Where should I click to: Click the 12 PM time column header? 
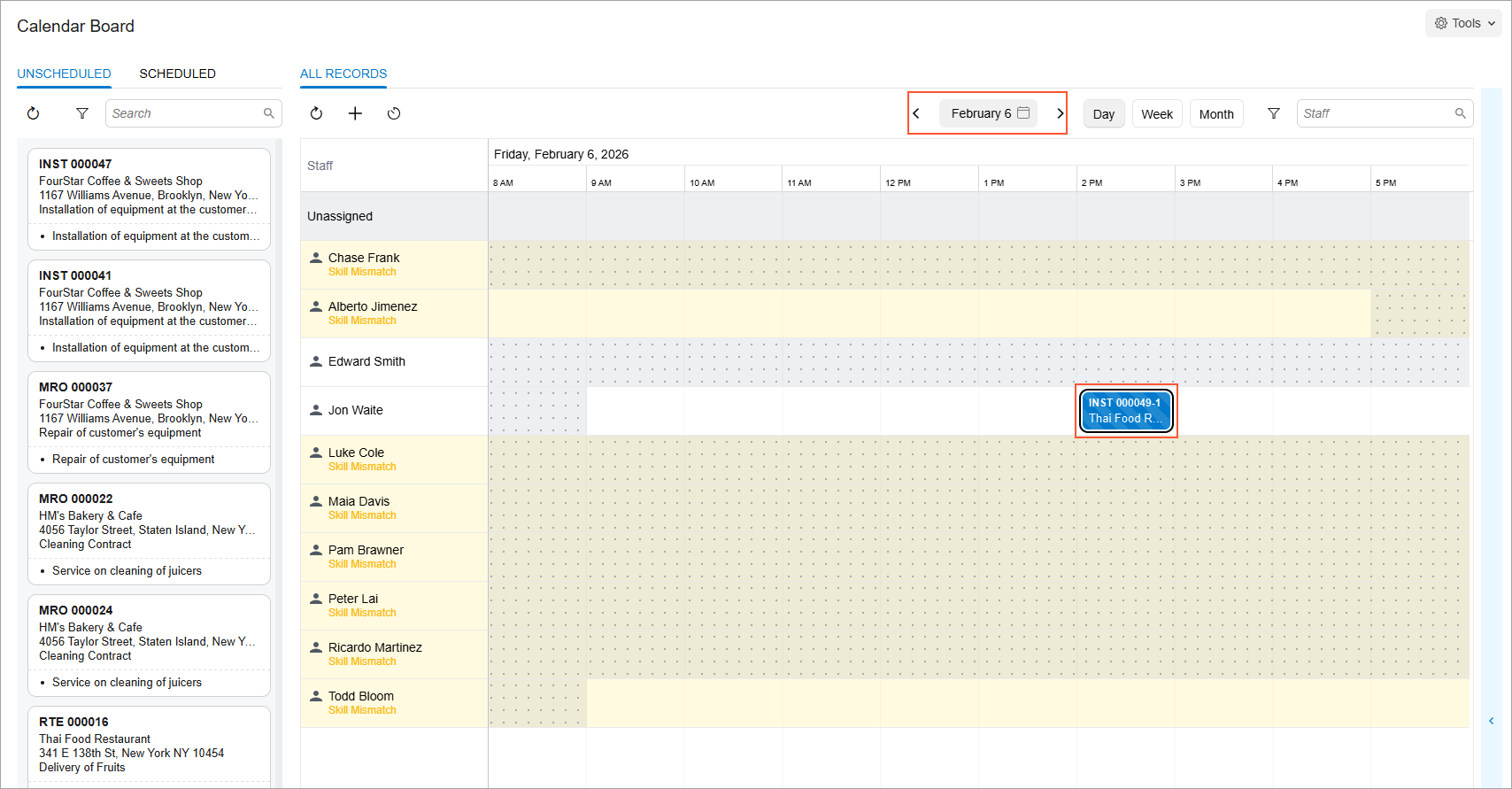(x=898, y=182)
